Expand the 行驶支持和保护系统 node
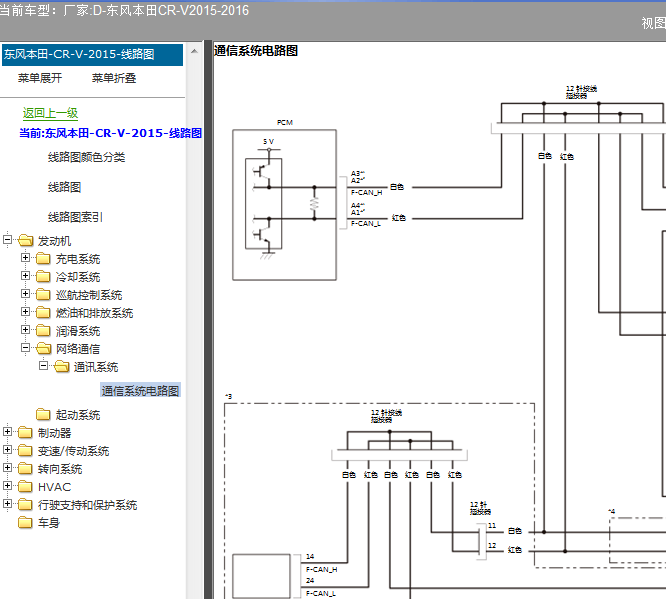Viewport: 666px width, 599px height. click(7, 503)
